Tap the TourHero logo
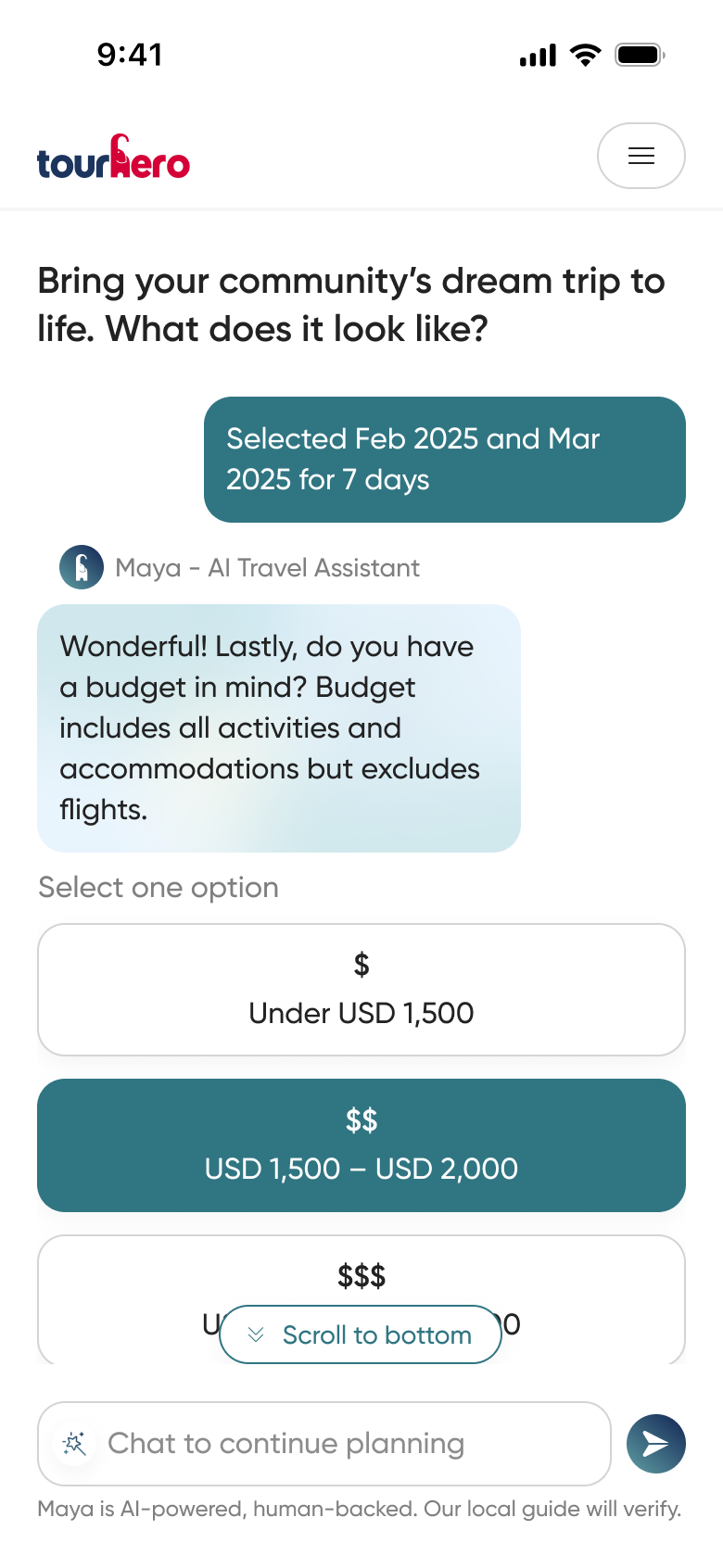Viewport: 723px width, 1568px height. 113,157
